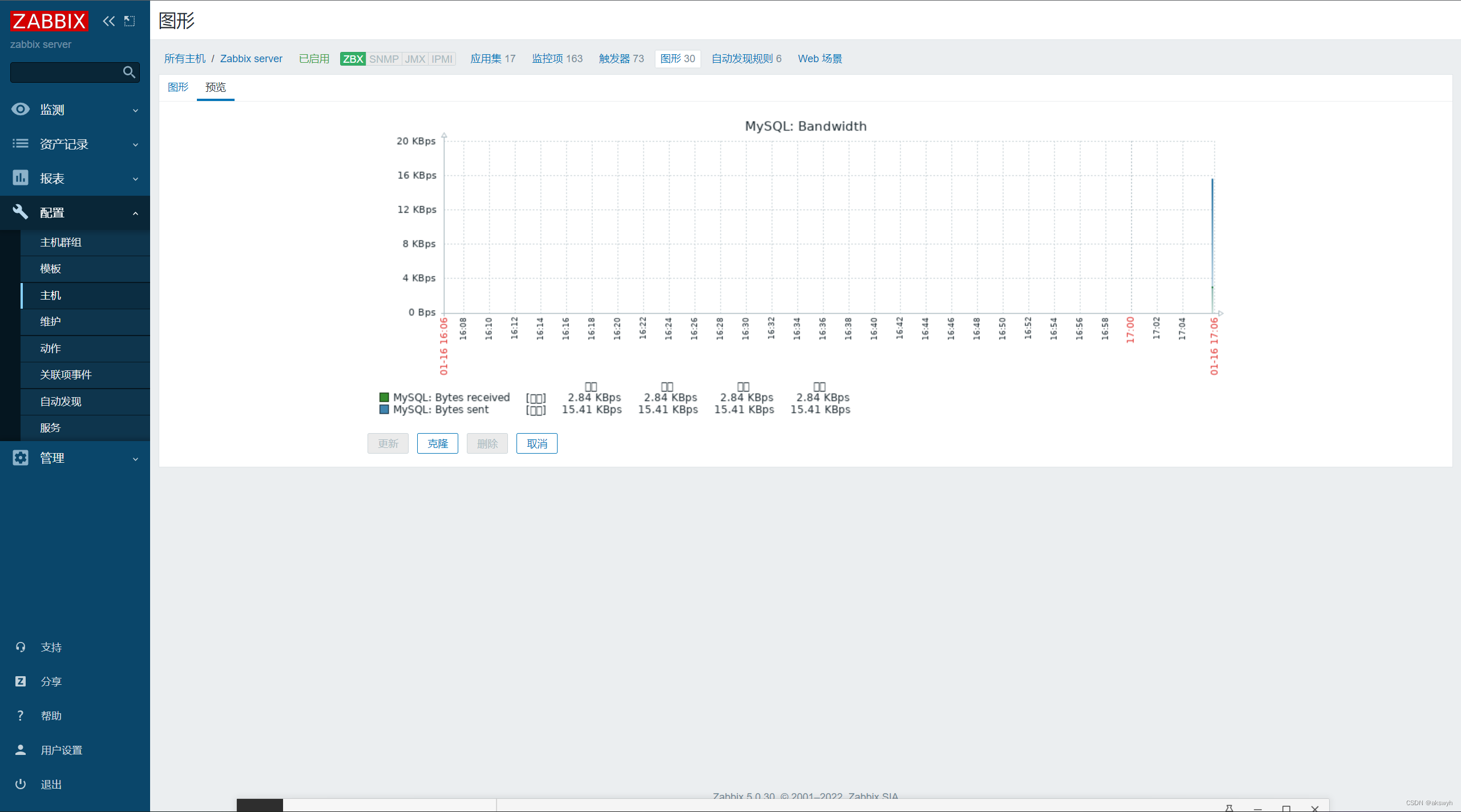The height and width of the screenshot is (812, 1461).
Task: Click the 克隆 button
Action: [438, 443]
